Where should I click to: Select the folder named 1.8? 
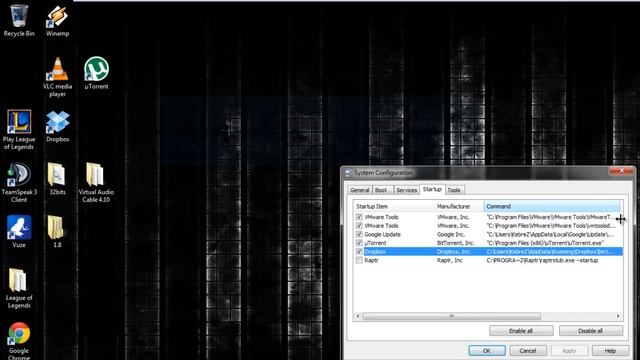click(x=56, y=232)
